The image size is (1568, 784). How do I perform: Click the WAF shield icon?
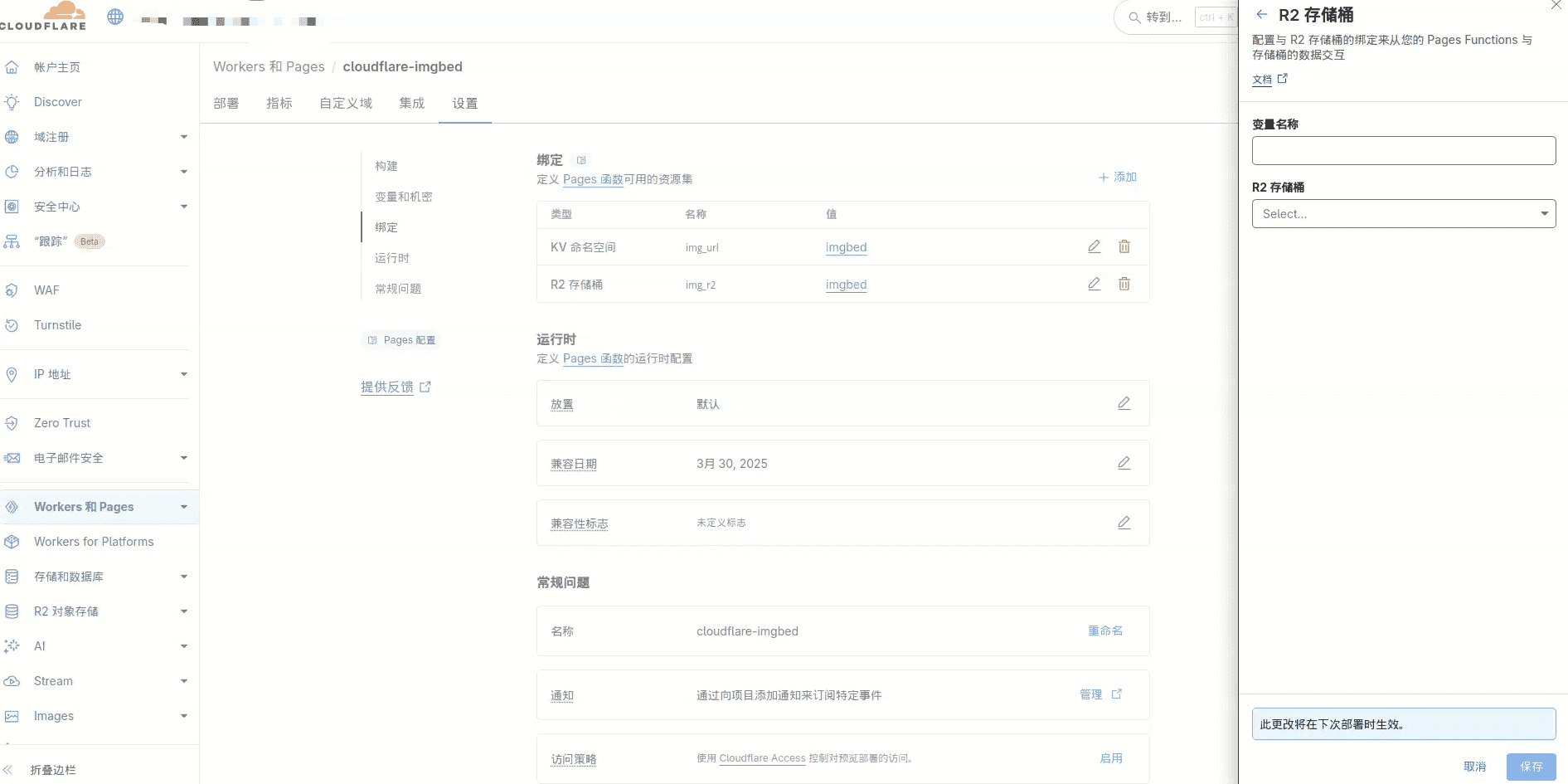click(12, 290)
